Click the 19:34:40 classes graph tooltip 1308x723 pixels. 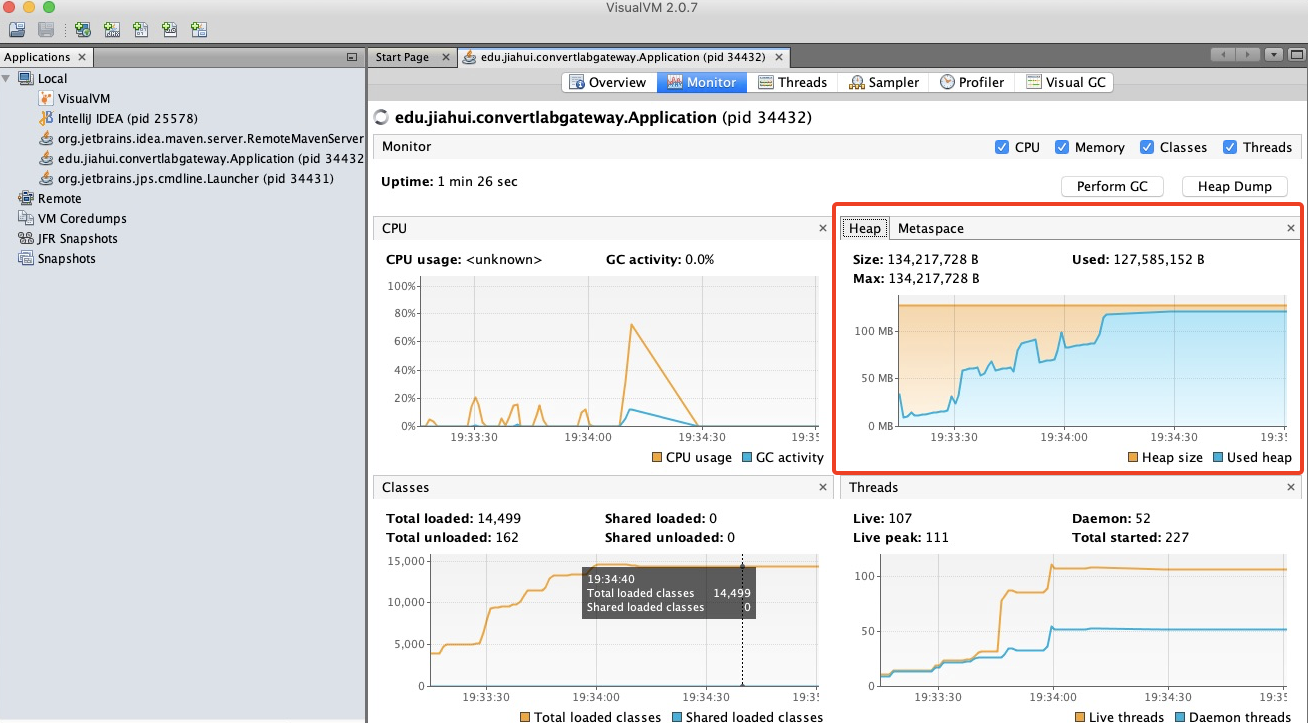(x=669, y=593)
